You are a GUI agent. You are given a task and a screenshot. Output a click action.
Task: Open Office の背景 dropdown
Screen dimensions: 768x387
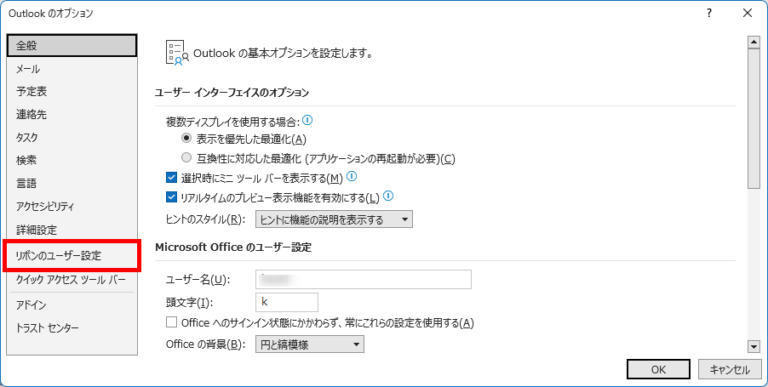(x=310, y=344)
